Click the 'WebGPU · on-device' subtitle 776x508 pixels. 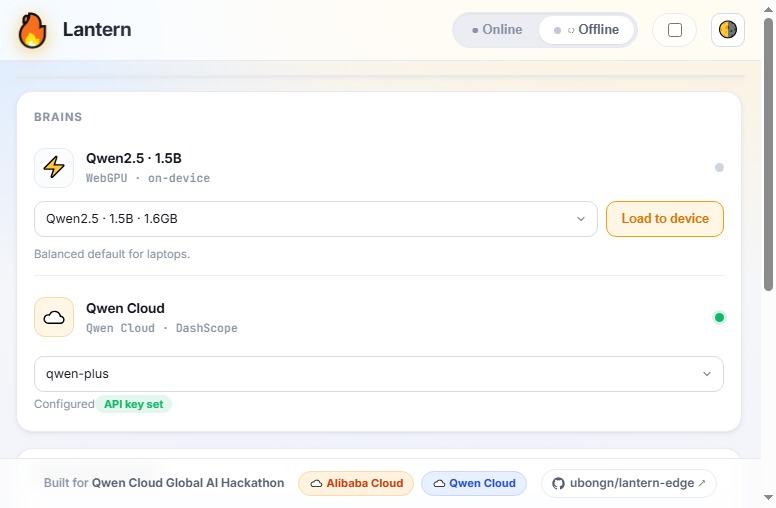(147, 178)
